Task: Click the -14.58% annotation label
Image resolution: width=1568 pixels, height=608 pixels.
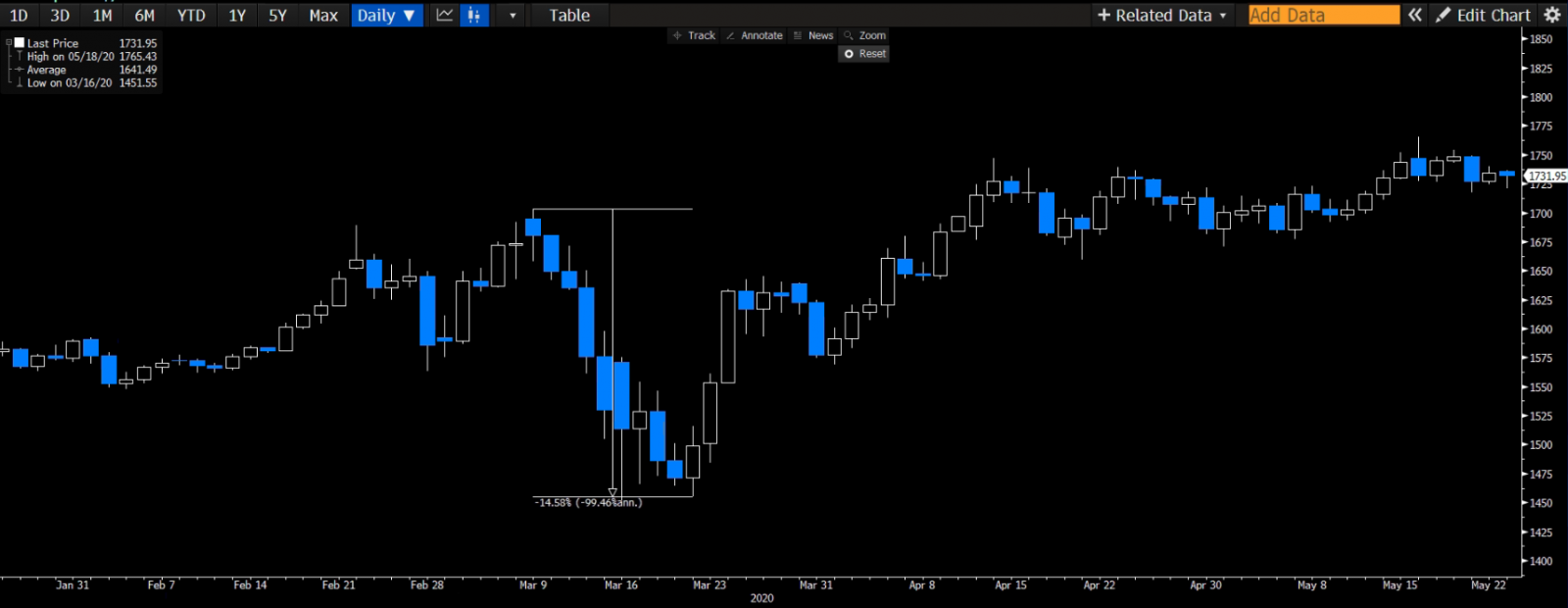Action: point(588,502)
